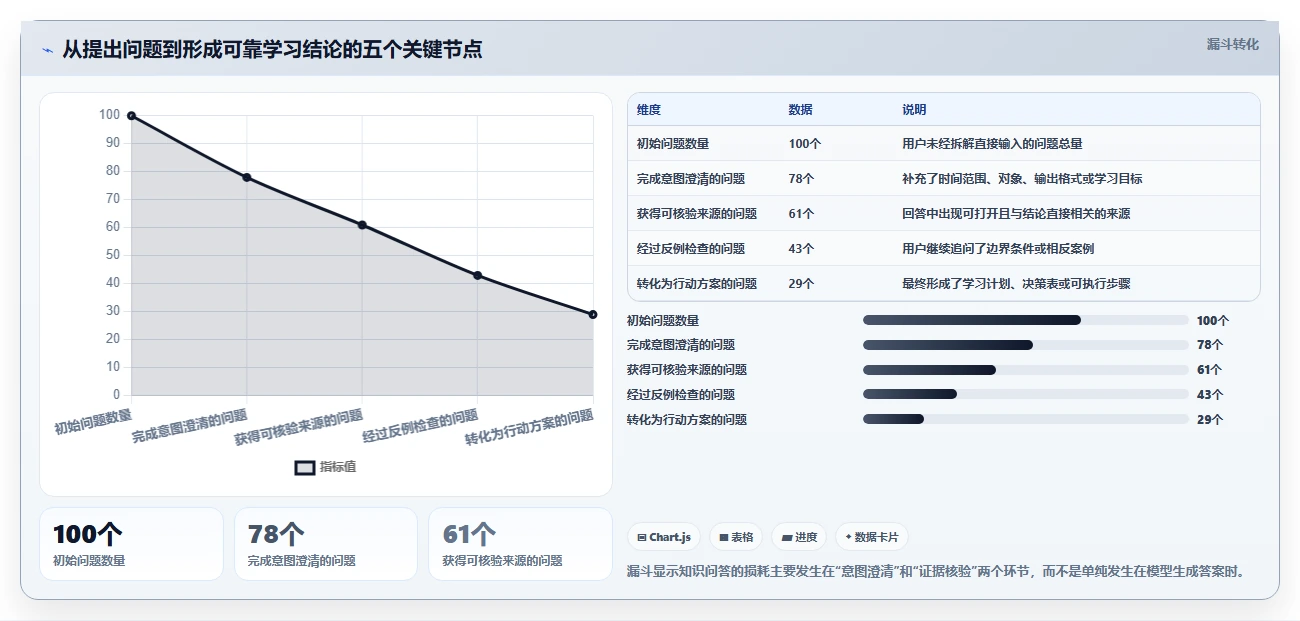Click the summary sentence about 漏斗 at the bottom
Screen dimensions: 1300x621
coord(938,572)
